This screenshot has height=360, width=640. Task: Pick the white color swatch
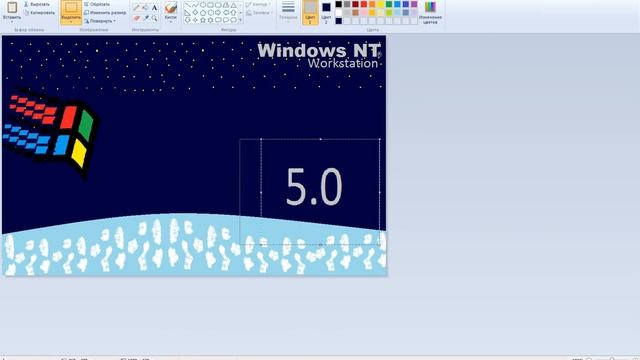coord(339,13)
